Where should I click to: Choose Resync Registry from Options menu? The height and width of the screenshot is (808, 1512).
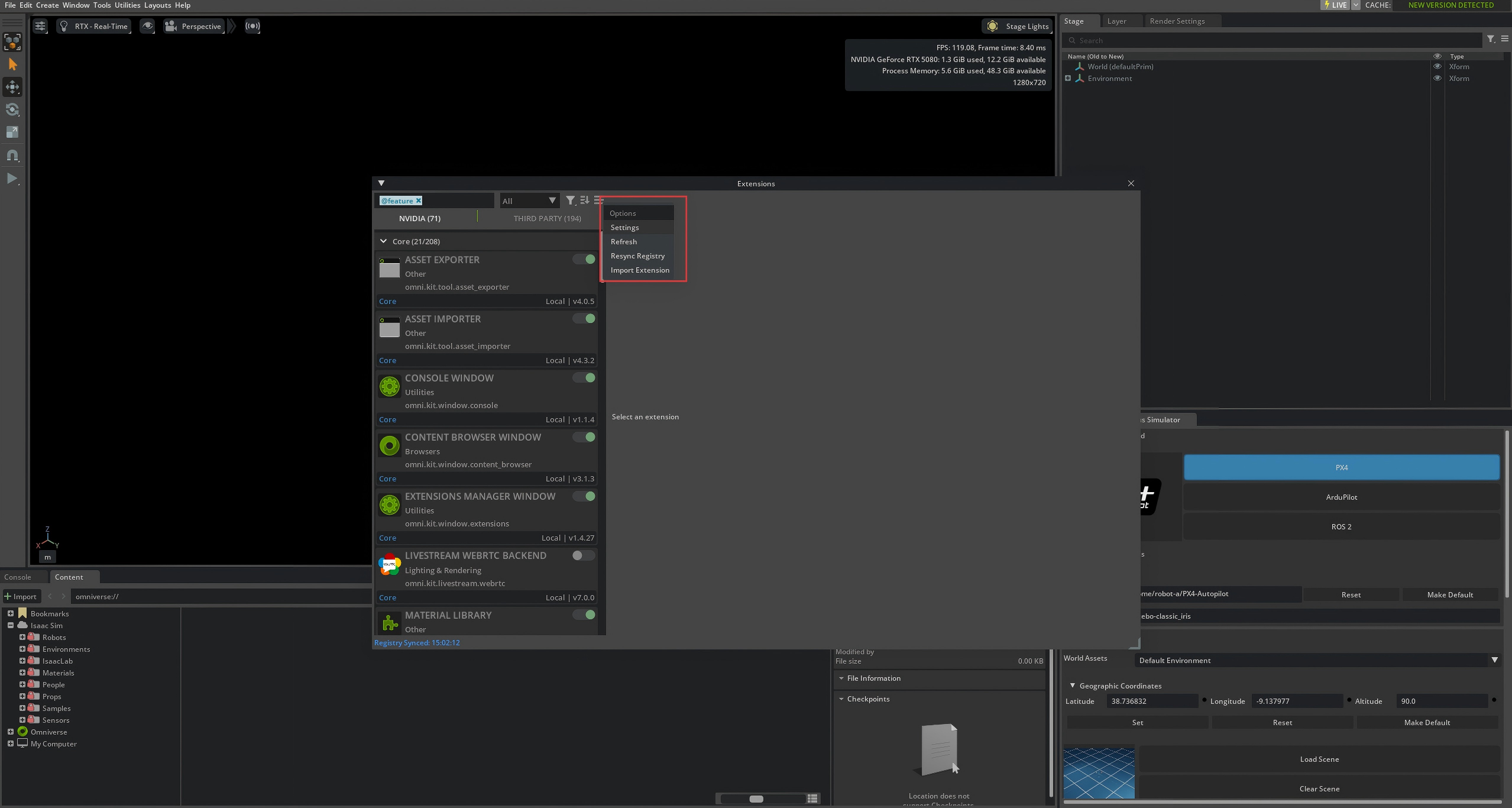pos(637,256)
